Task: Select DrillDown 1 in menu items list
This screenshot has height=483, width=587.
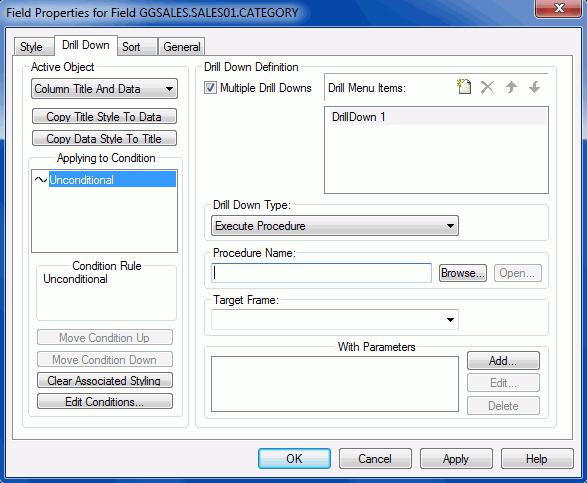Action: click(436, 117)
